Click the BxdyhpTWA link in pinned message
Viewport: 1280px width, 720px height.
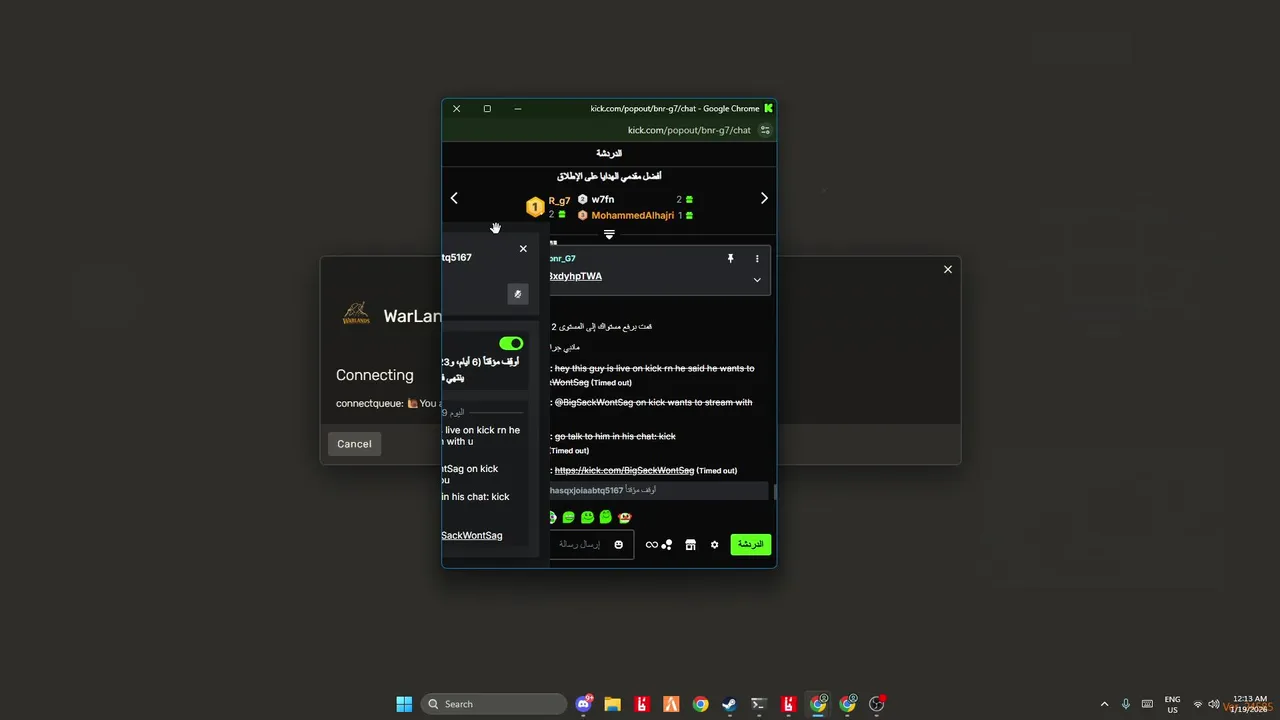[575, 276]
